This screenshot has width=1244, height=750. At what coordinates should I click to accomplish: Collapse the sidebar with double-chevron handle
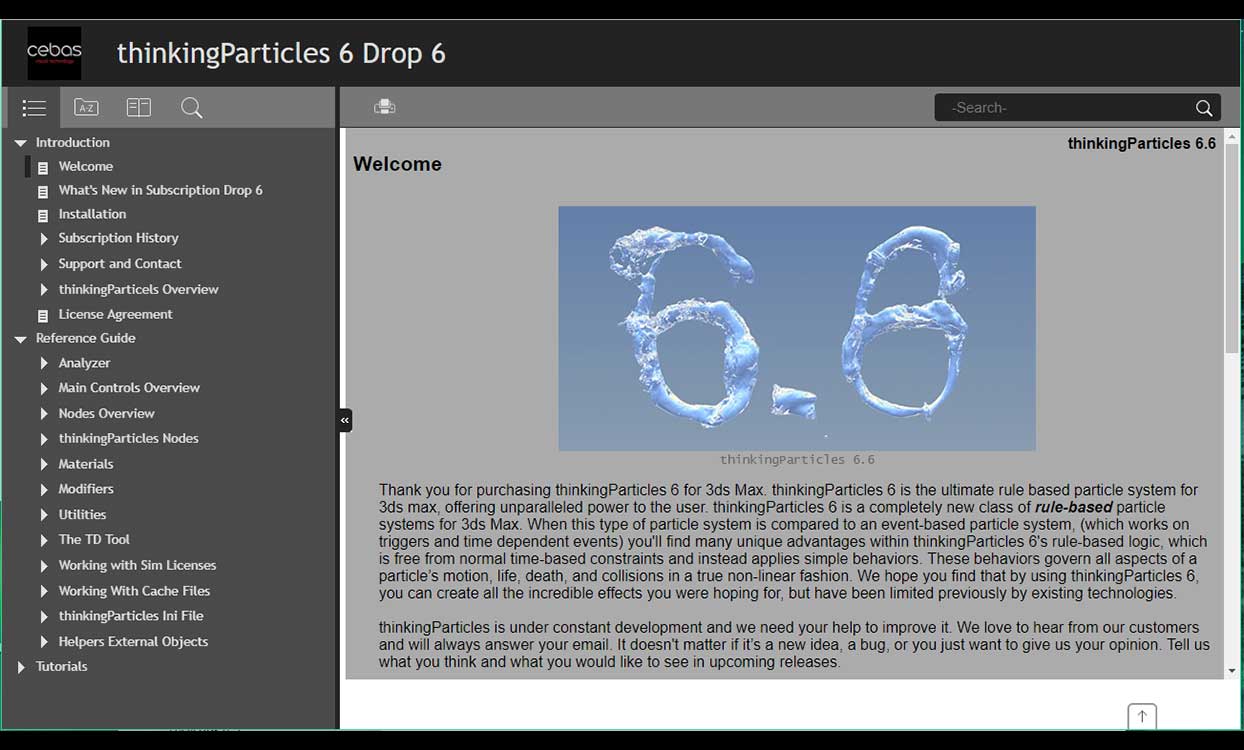345,420
